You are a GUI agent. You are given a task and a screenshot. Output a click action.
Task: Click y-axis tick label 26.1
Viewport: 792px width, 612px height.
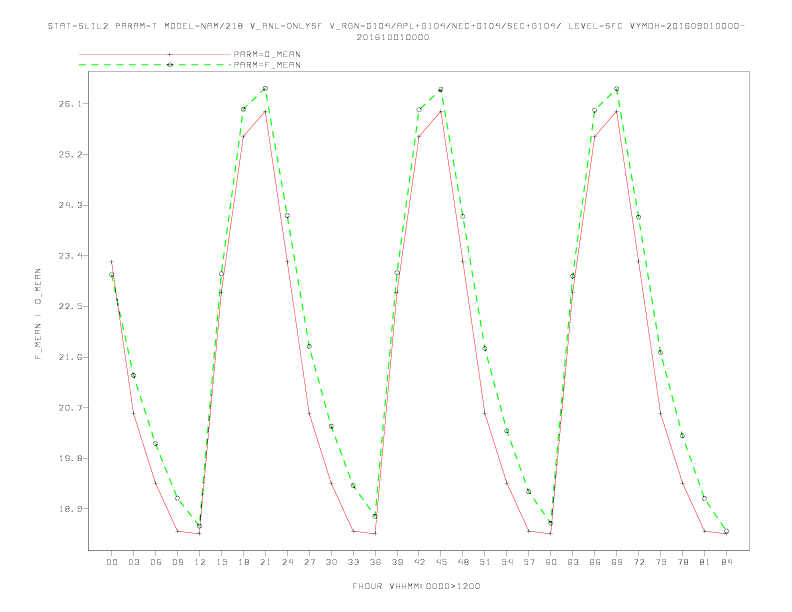click(x=69, y=104)
